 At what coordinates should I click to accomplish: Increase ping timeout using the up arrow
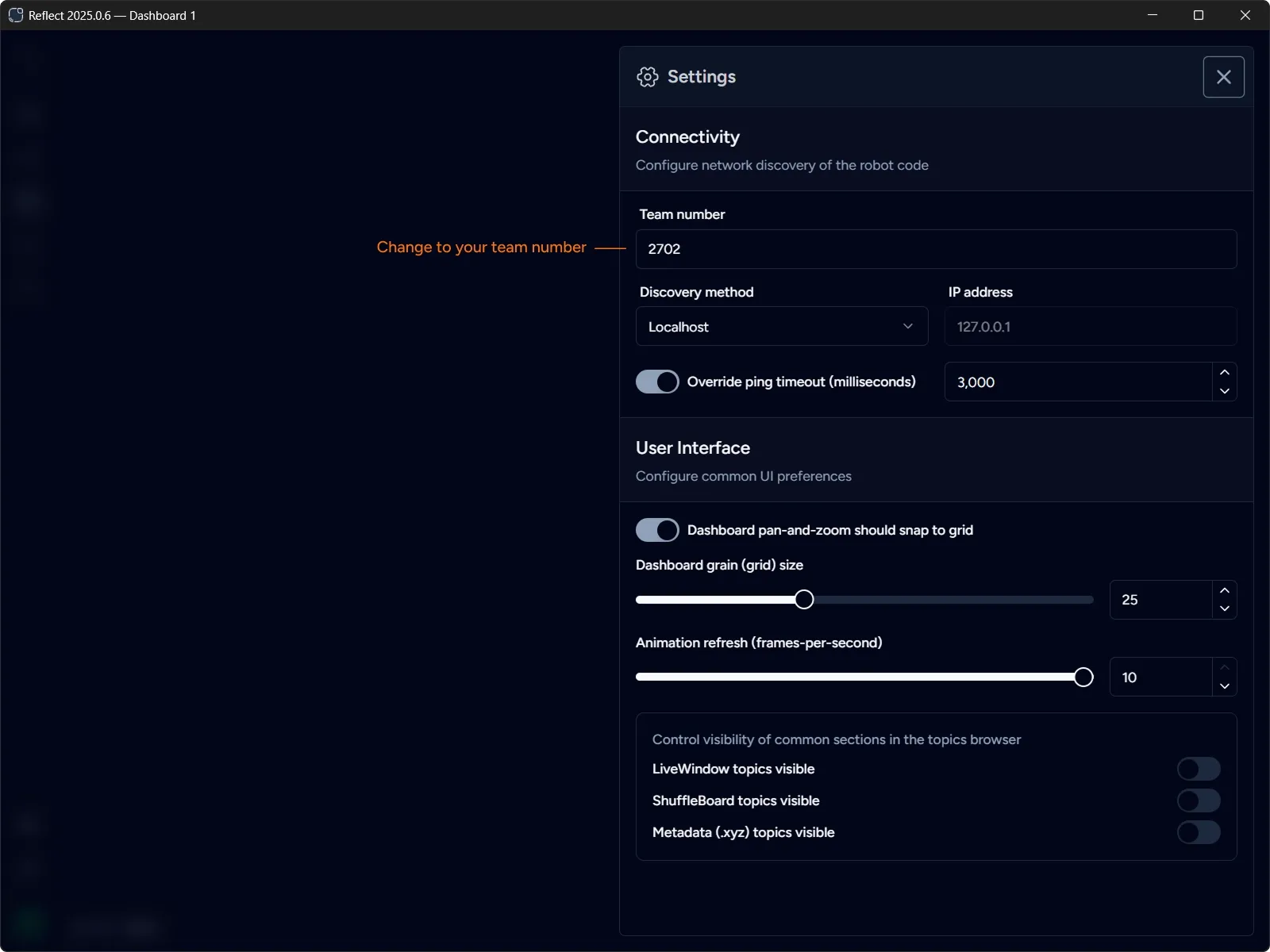coord(1224,373)
